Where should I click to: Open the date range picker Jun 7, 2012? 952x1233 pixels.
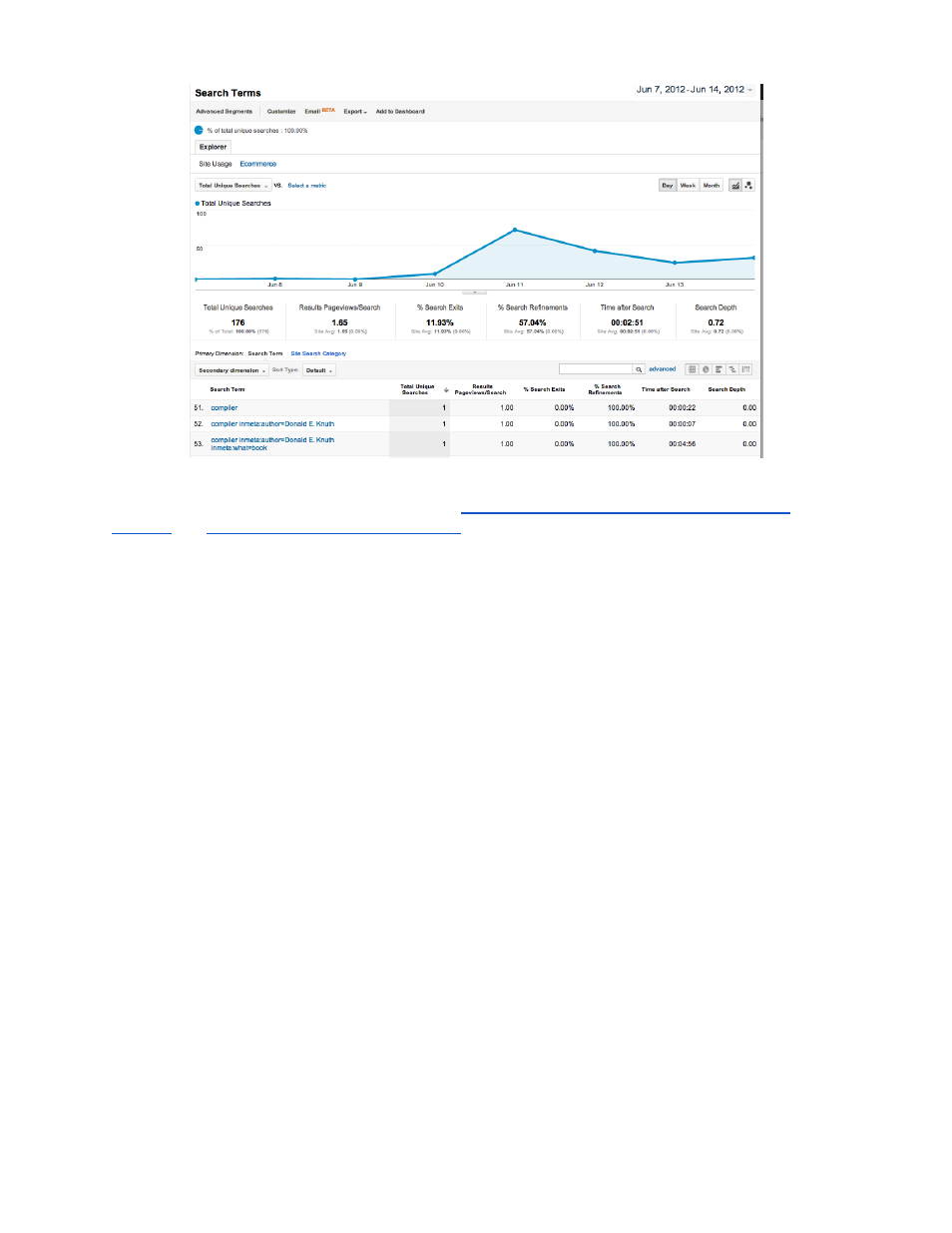click(695, 90)
